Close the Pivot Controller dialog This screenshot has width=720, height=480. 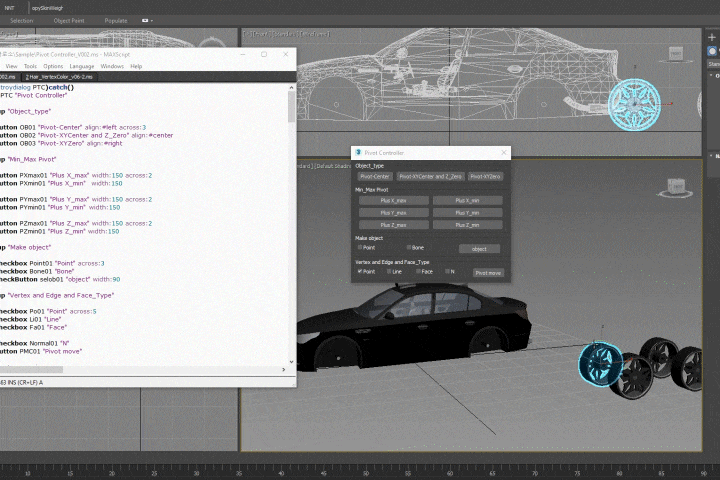coord(504,152)
